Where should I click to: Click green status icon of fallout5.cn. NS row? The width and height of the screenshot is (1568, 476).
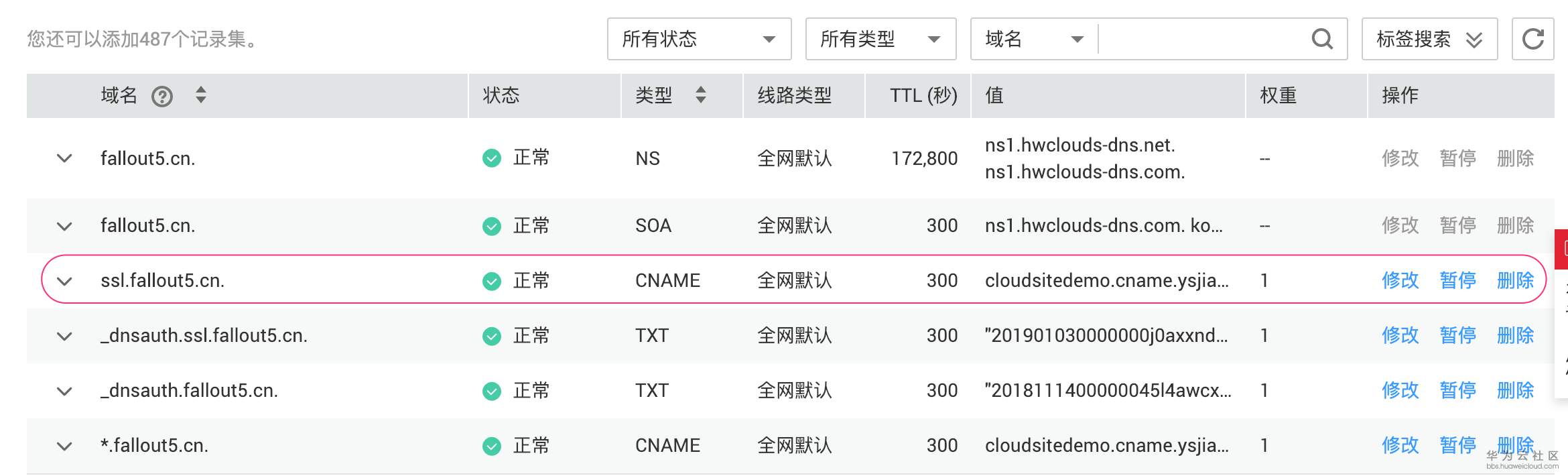point(492,158)
